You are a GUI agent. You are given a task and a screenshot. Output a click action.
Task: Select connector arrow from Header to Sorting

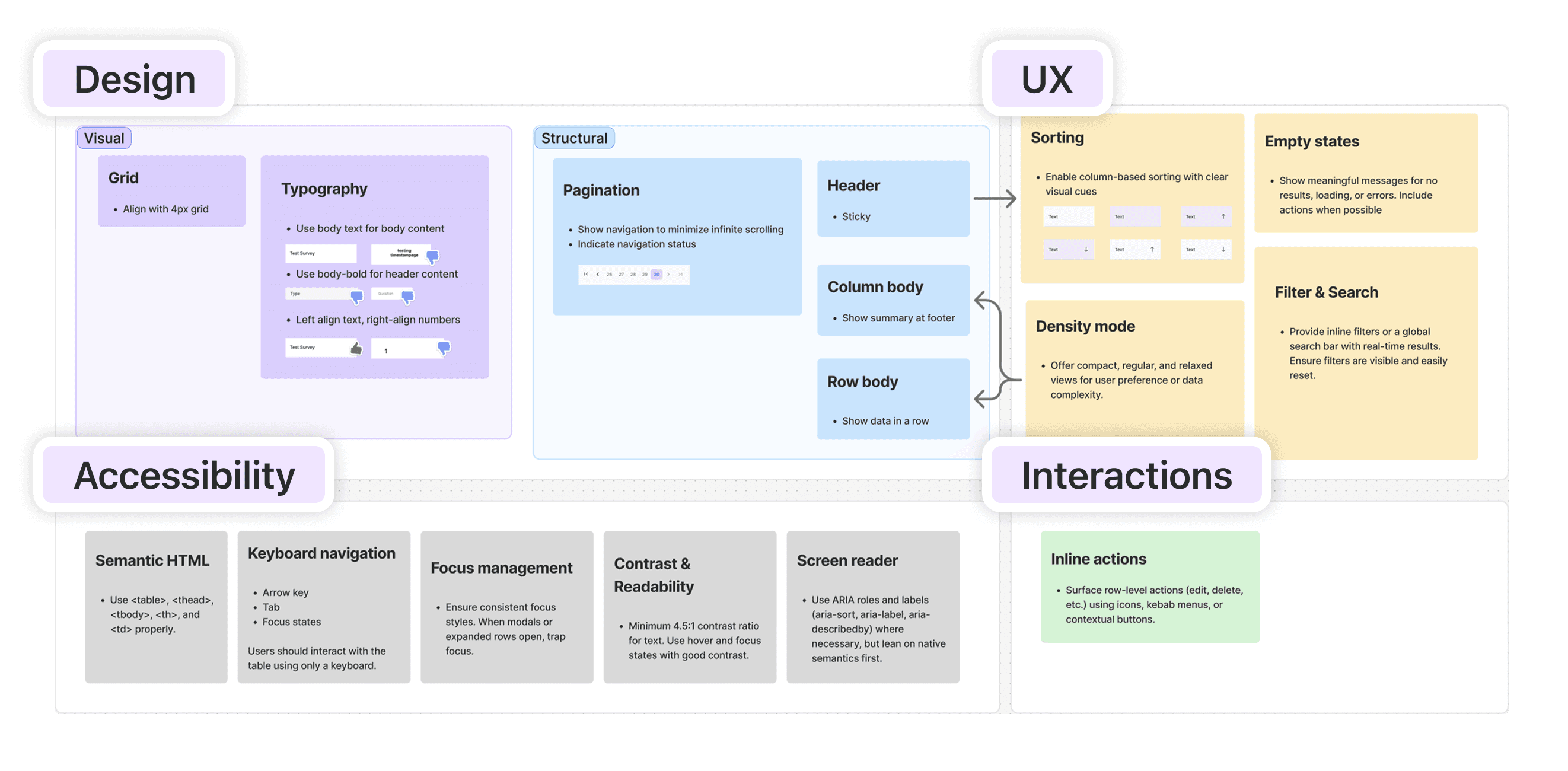tap(995, 198)
